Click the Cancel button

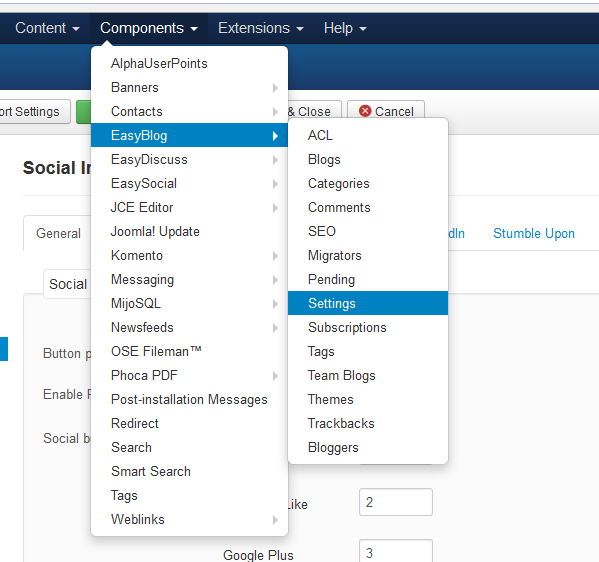386,112
